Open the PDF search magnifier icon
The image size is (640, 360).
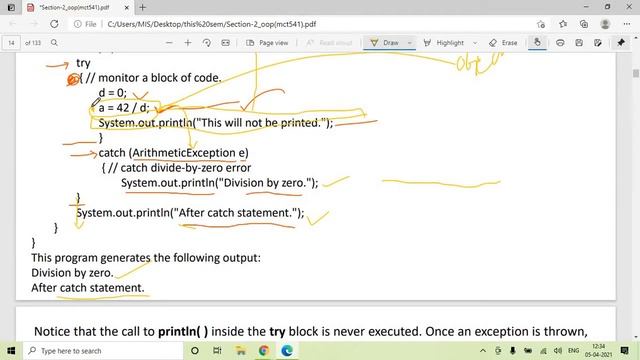coord(54,42)
